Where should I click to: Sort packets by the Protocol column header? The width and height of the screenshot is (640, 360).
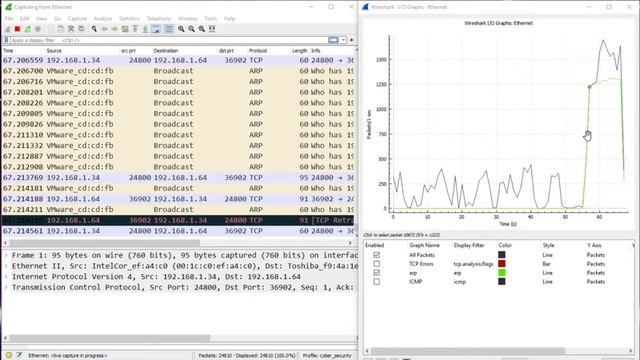tap(258, 51)
